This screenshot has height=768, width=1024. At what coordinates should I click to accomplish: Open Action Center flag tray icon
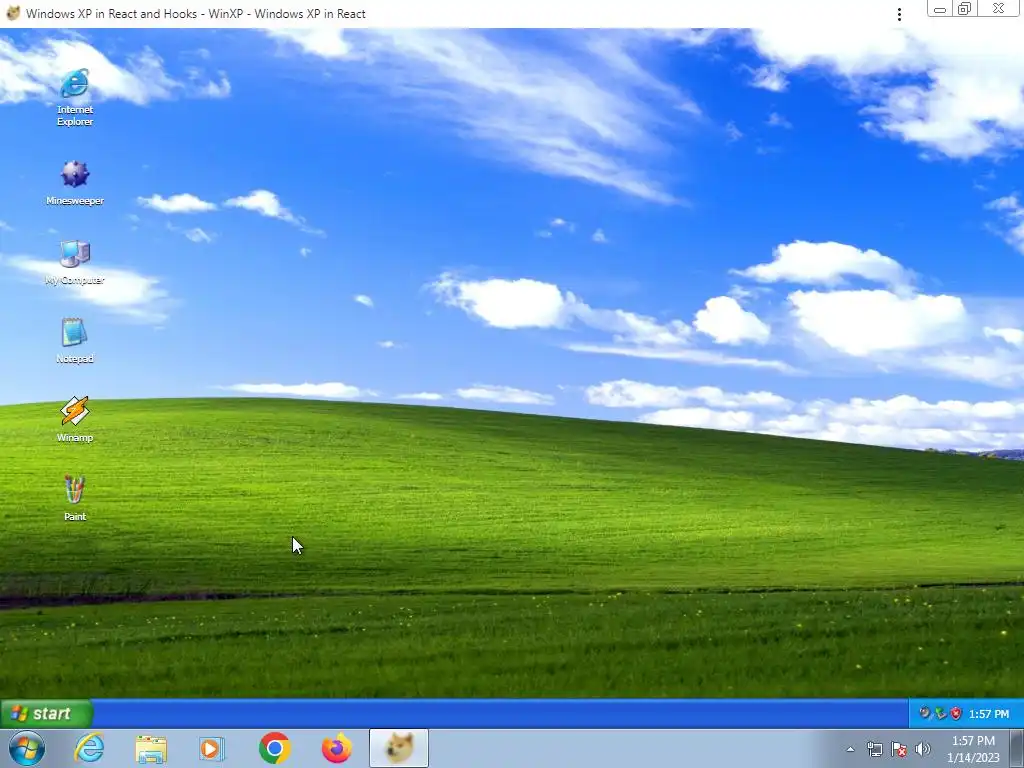[899, 749]
